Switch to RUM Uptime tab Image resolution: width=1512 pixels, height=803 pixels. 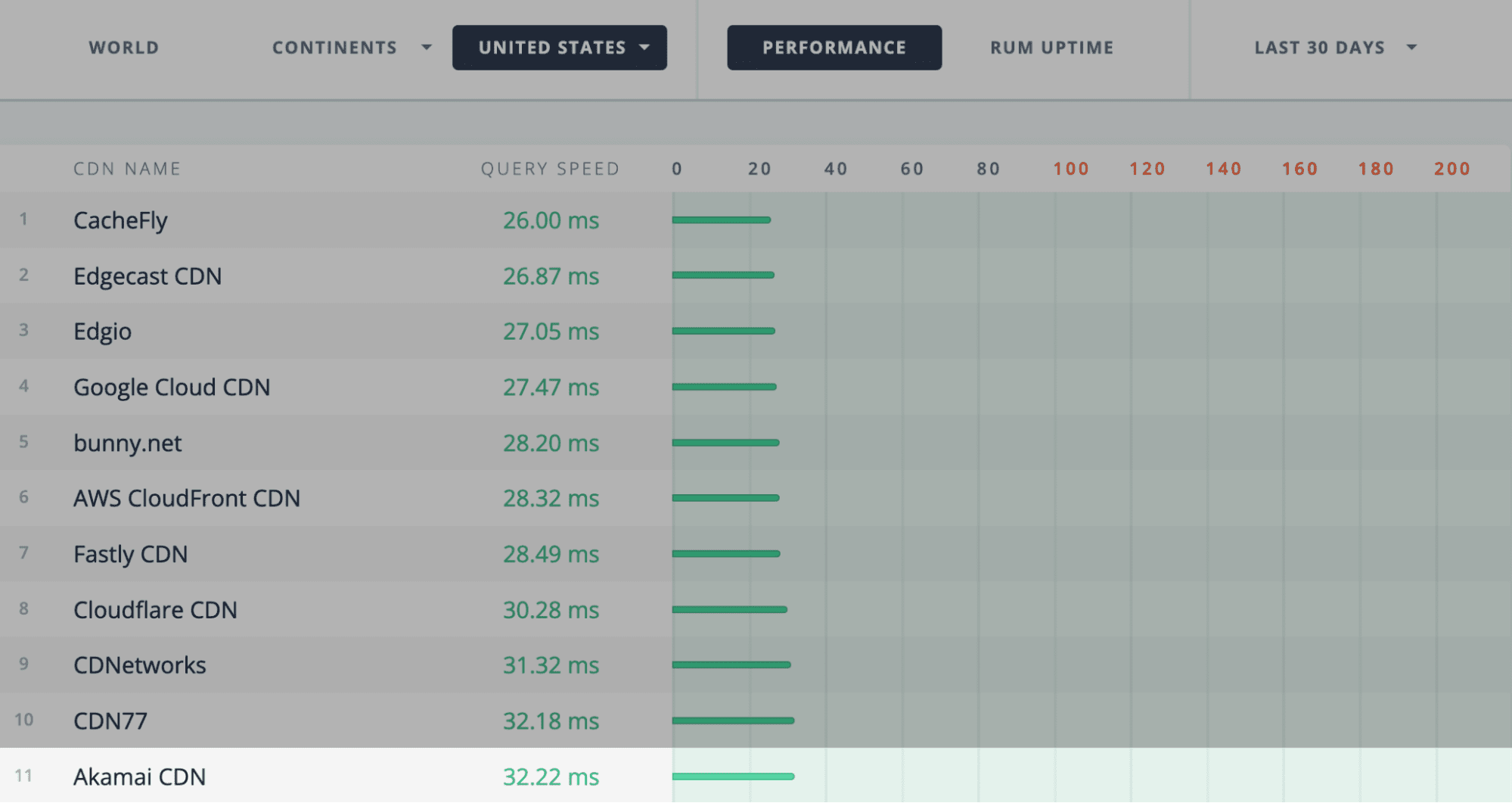(x=1052, y=48)
